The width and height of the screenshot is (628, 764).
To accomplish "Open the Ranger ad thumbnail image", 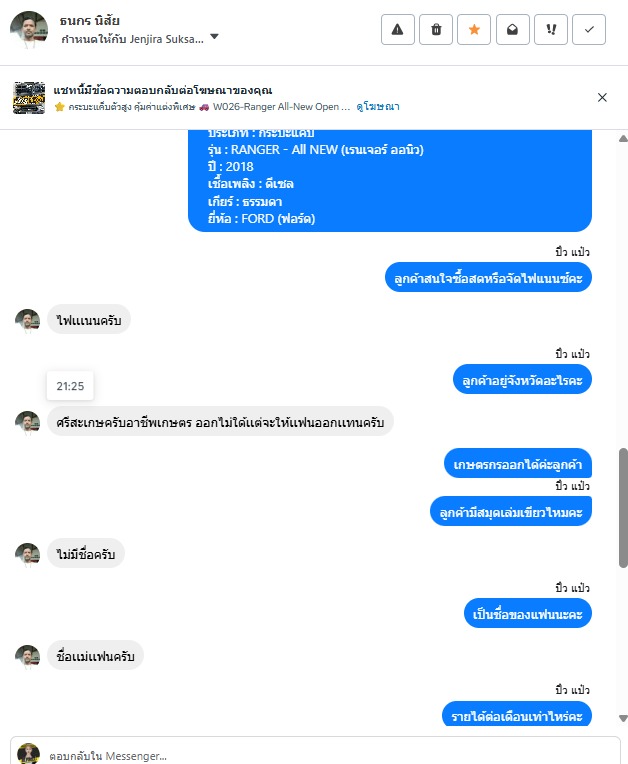I will coord(29,98).
